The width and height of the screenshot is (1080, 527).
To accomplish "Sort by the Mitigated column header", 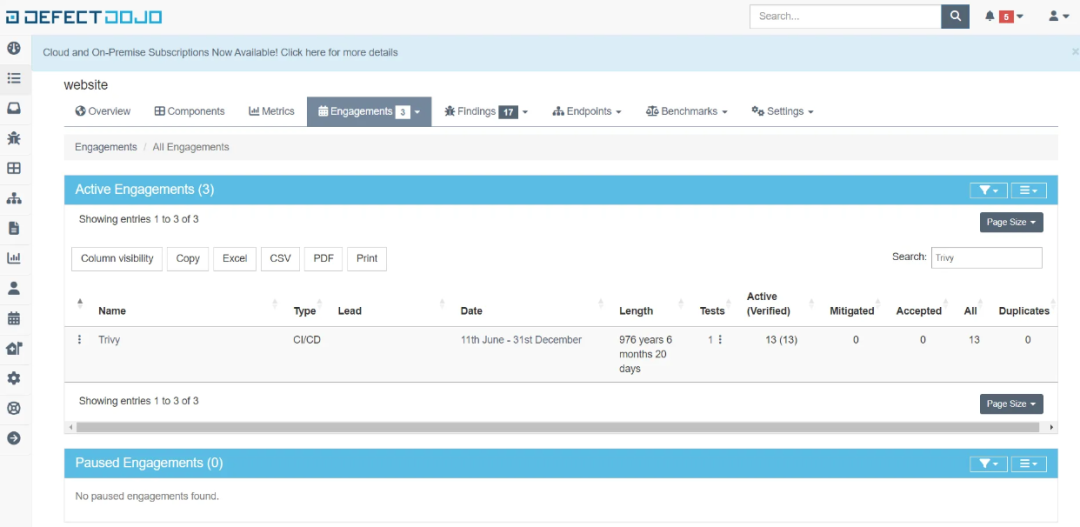I will 852,311.
